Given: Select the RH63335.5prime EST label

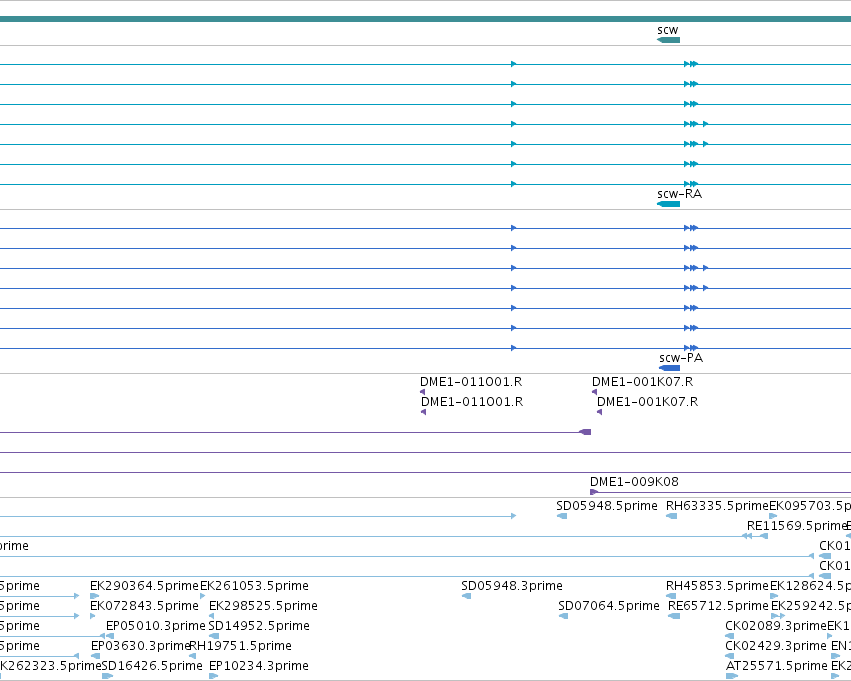Looking at the screenshot, I should (717, 506).
